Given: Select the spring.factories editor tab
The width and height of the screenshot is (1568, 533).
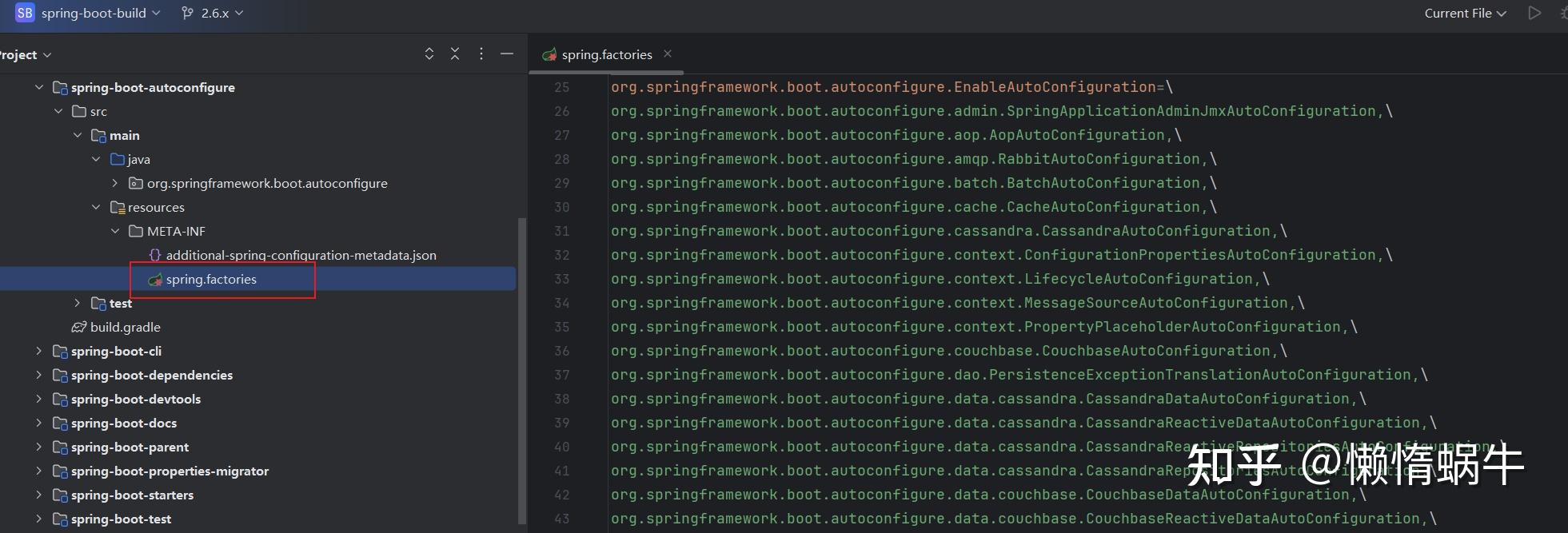Looking at the screenshot, I should (606, 54).
